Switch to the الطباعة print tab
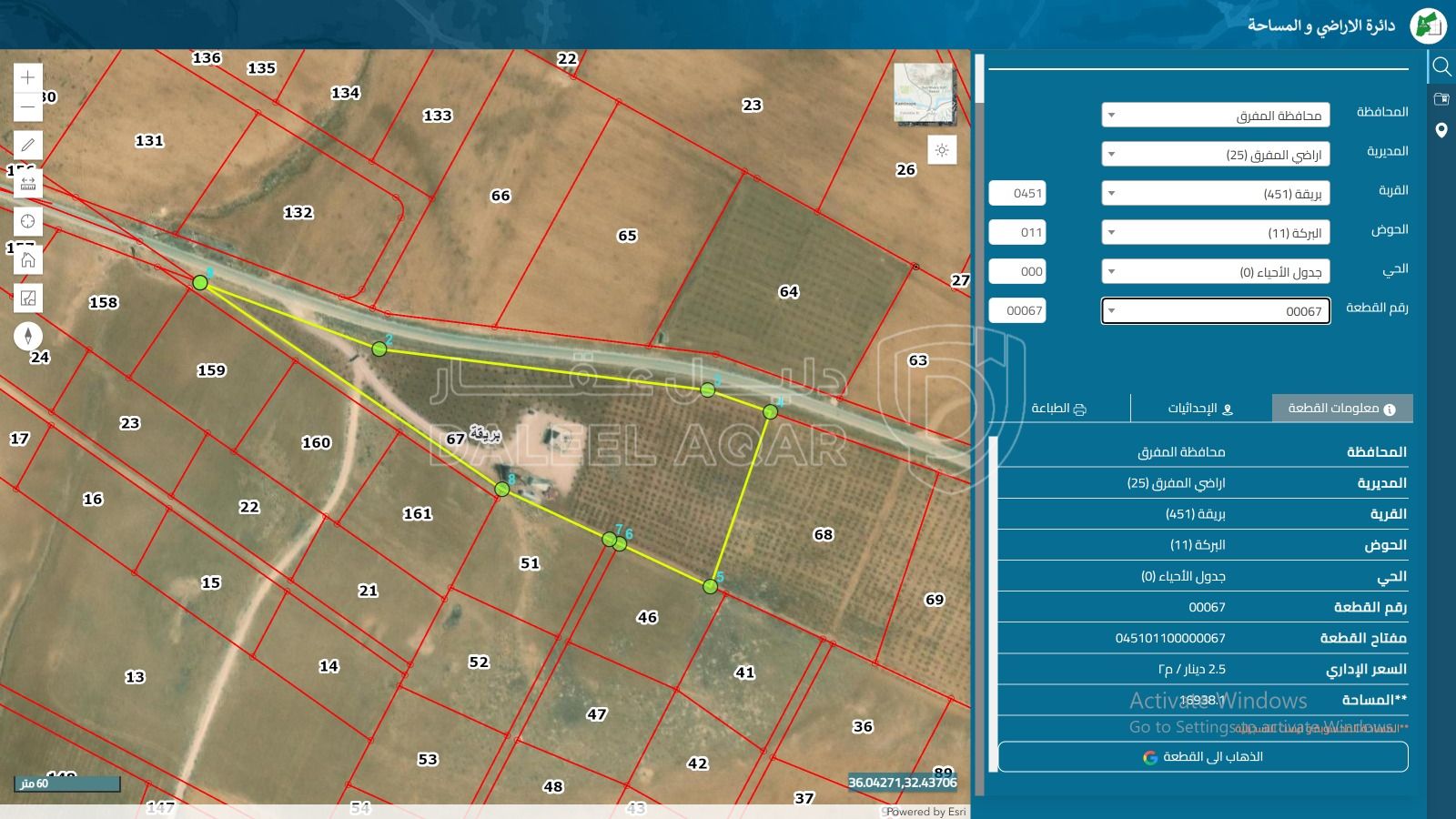Screen dimensions: 1456x819 click(x=1058, y=409)
